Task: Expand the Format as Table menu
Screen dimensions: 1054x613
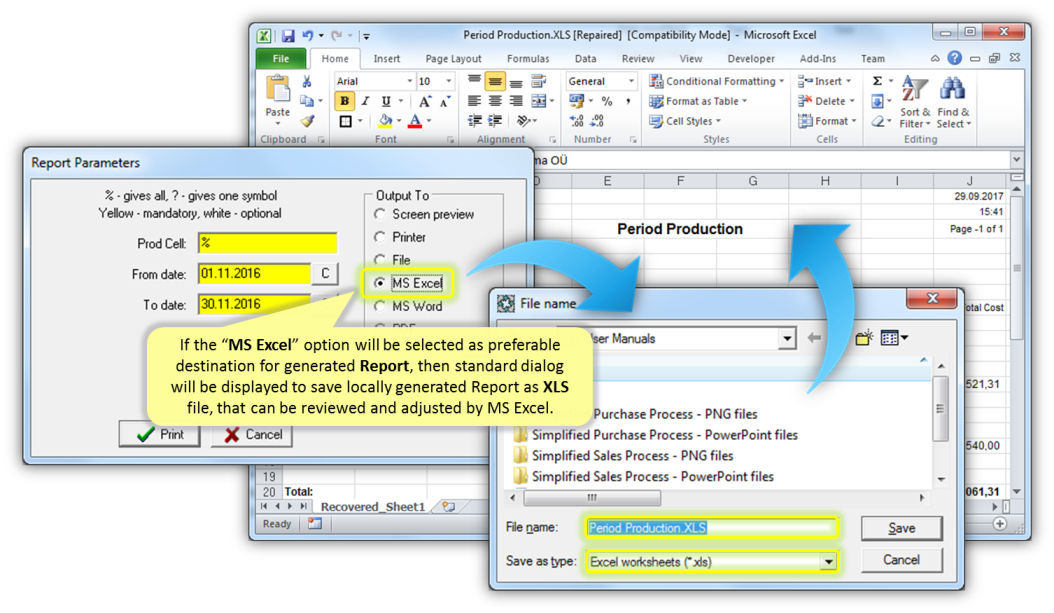Action: tap(698, 101)
